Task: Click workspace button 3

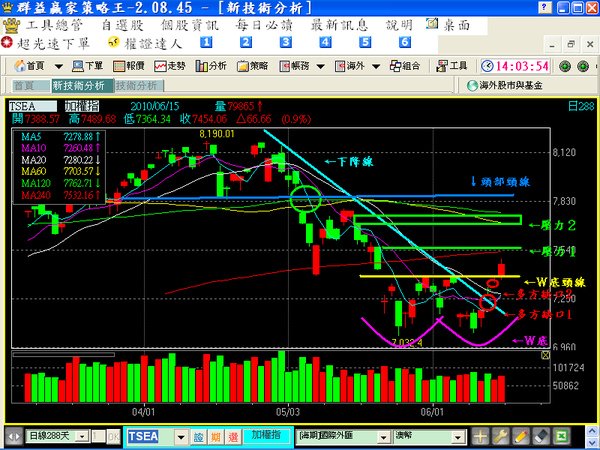Action: point(285,42)
